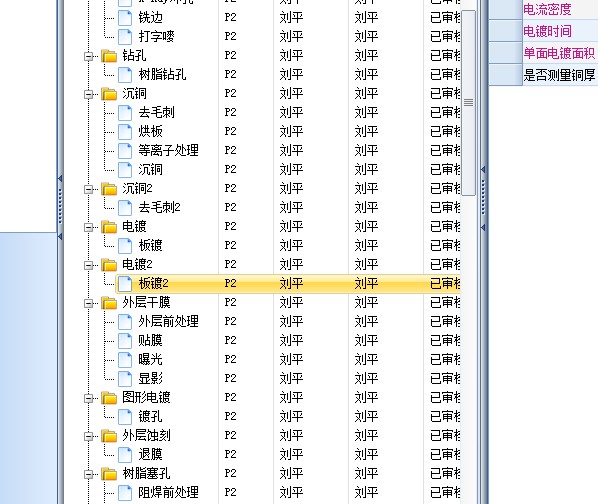Select the 曝光 process item

click(150, 360)
